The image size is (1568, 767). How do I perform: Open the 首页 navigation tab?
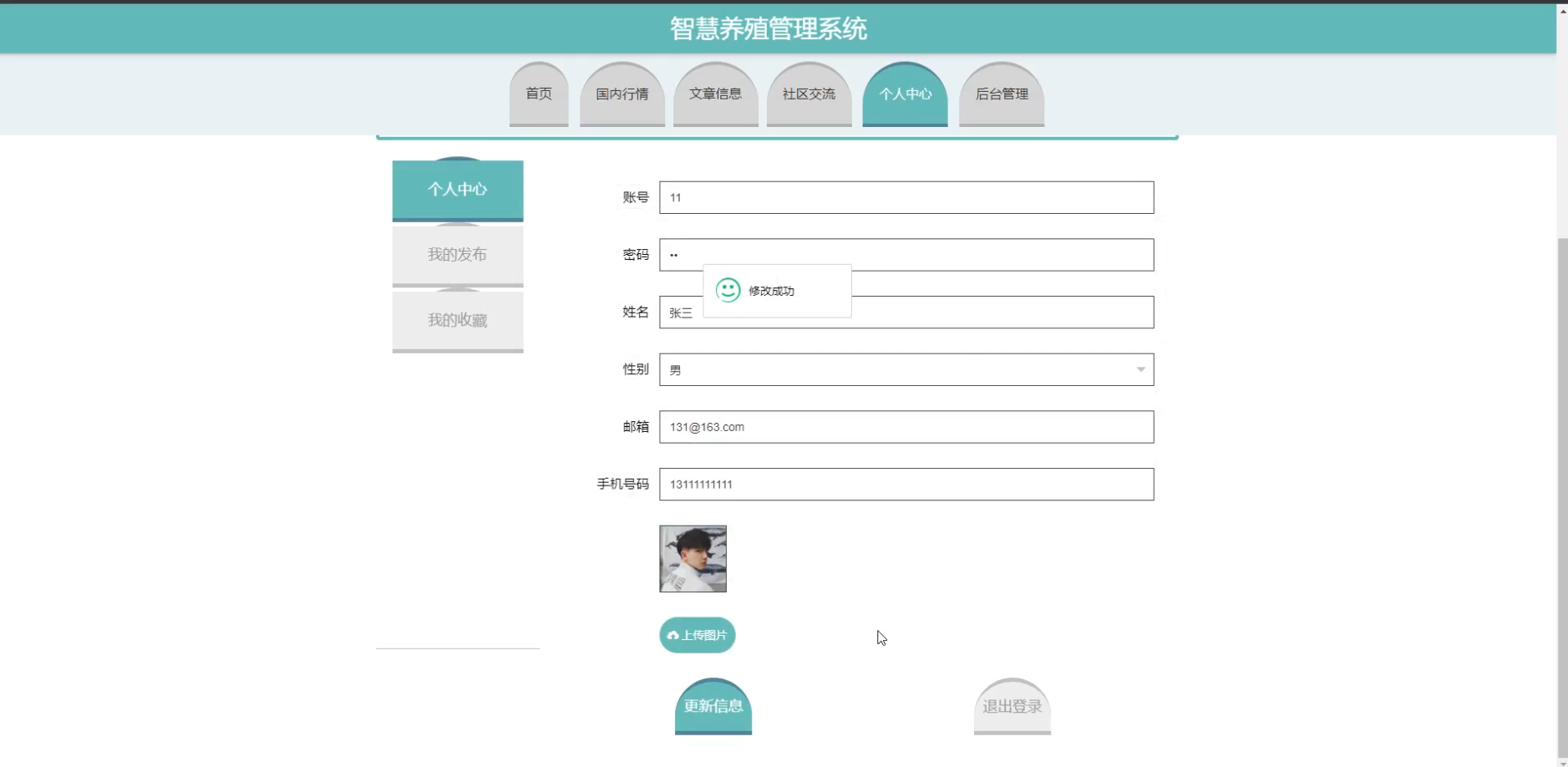(539, 94)
